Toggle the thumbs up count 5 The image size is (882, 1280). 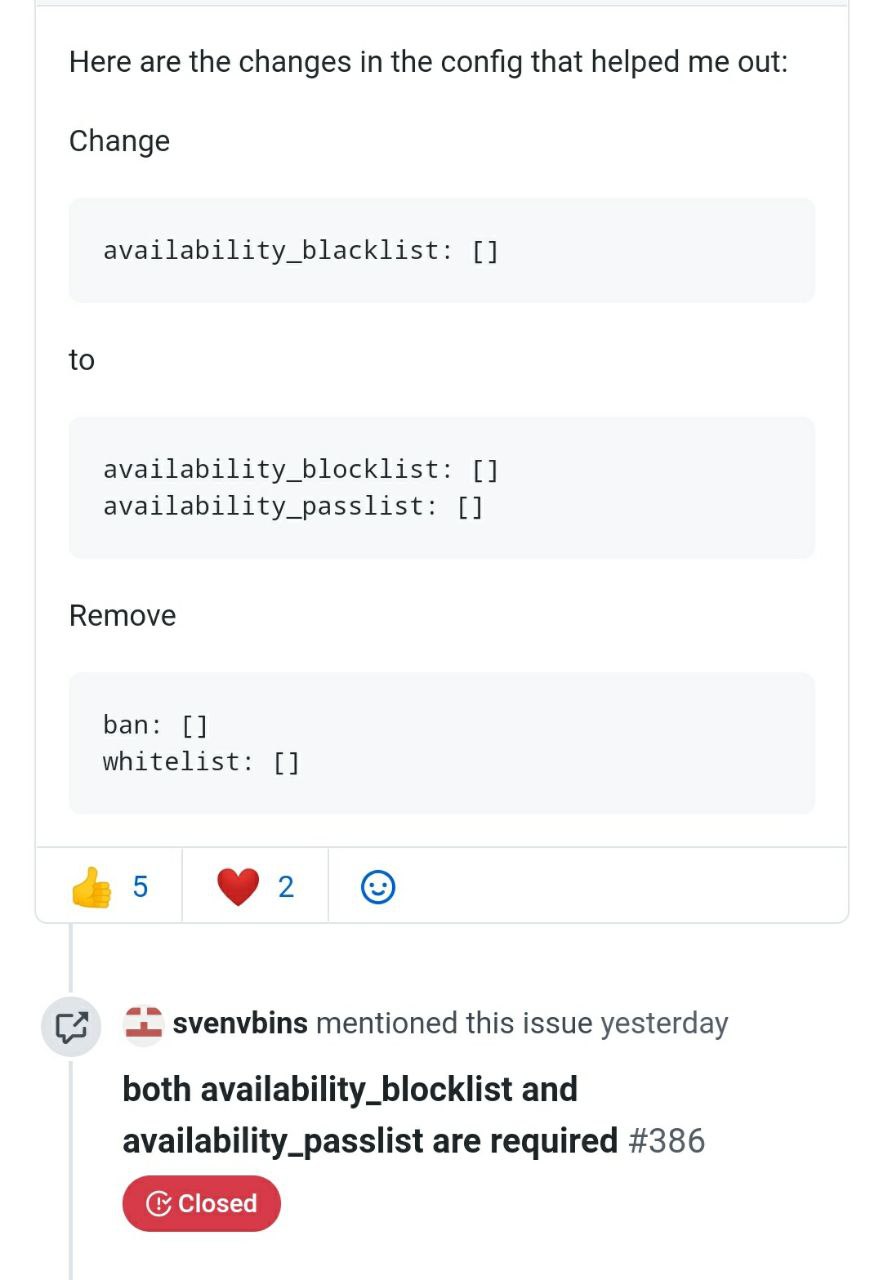pos(140,887)
